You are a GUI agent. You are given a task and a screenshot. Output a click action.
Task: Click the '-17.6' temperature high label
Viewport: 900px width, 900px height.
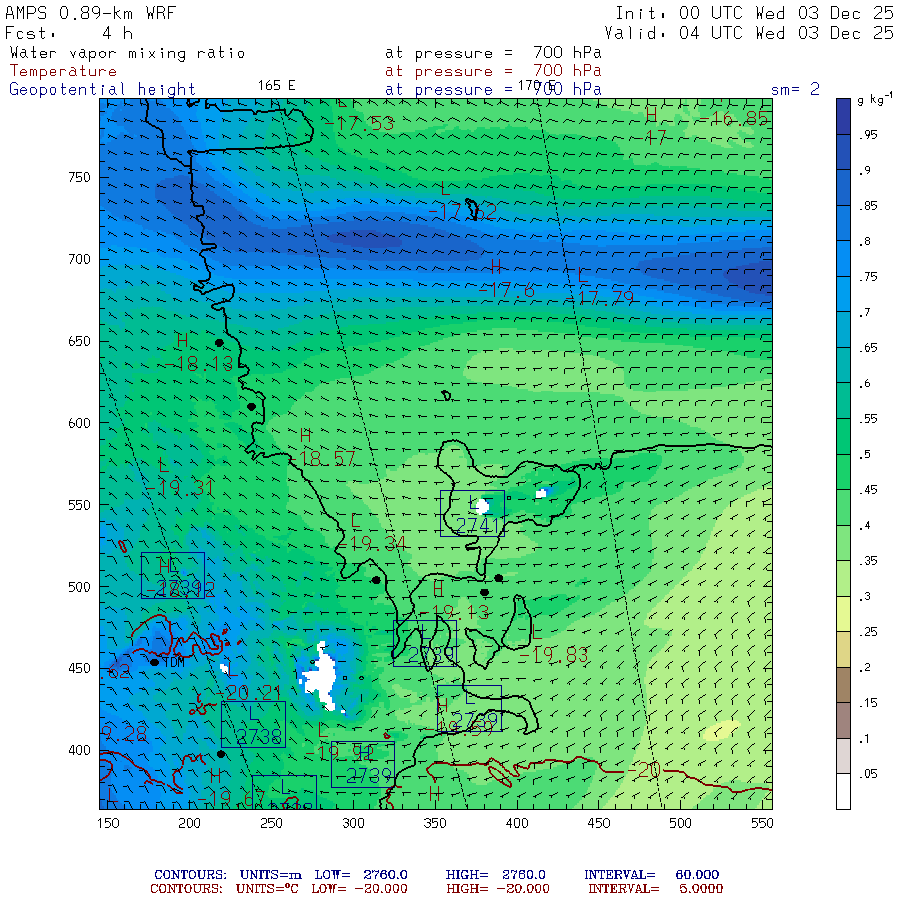point(507,291)
